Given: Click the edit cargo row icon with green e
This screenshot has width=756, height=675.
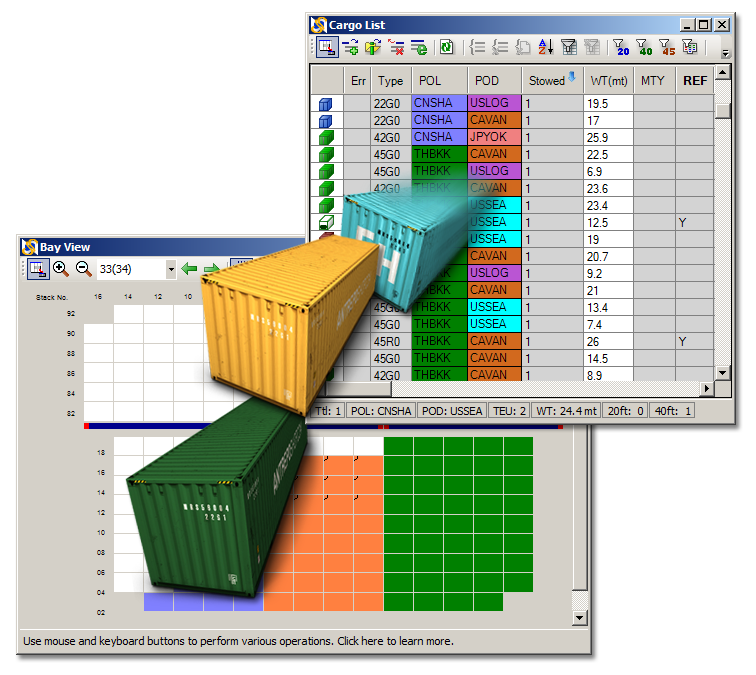Looking at the screenshot, I should click(419, 47).
